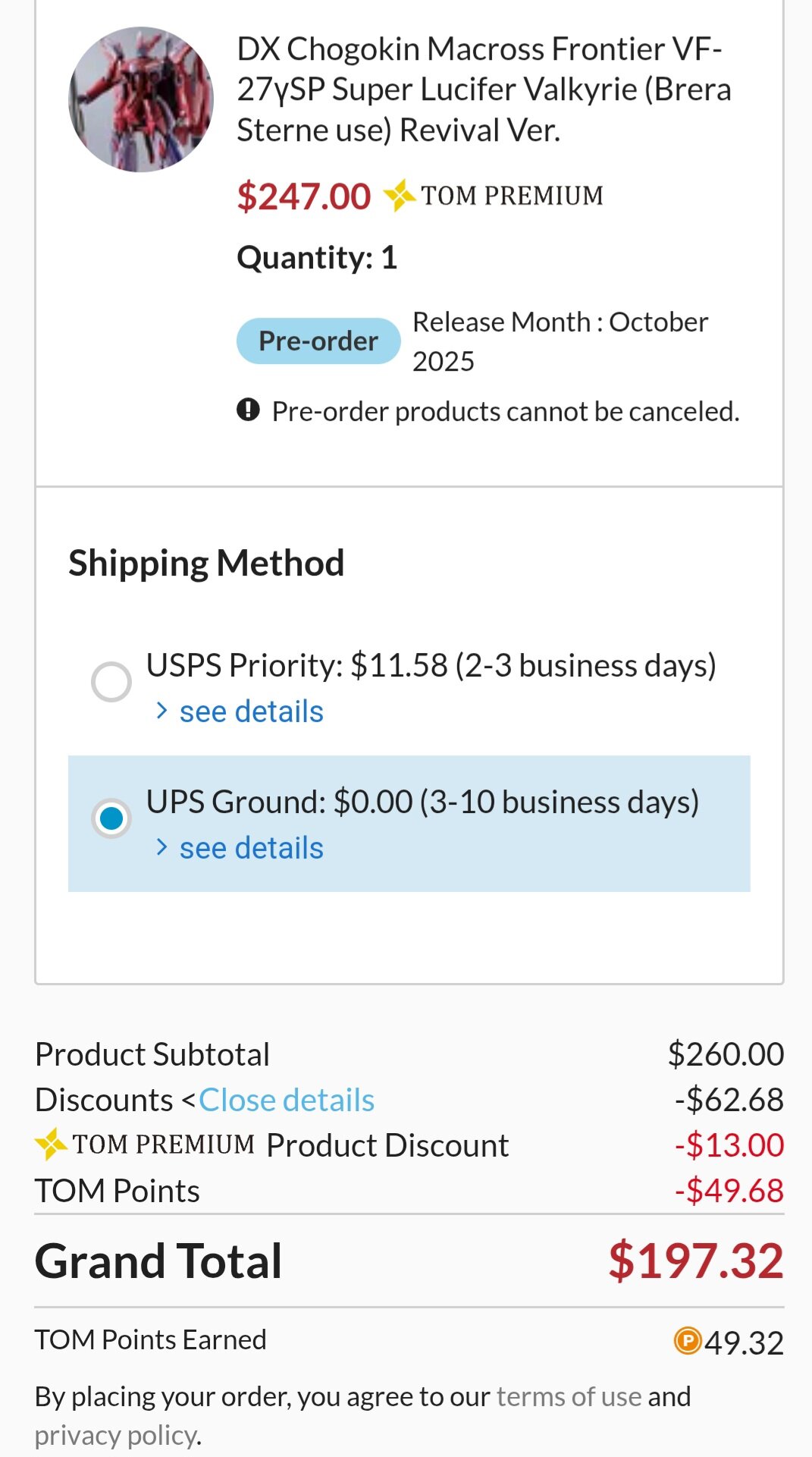Screen dimensions: 812x1457
Task: Open the terms of use link
Action: [569, 1396]
